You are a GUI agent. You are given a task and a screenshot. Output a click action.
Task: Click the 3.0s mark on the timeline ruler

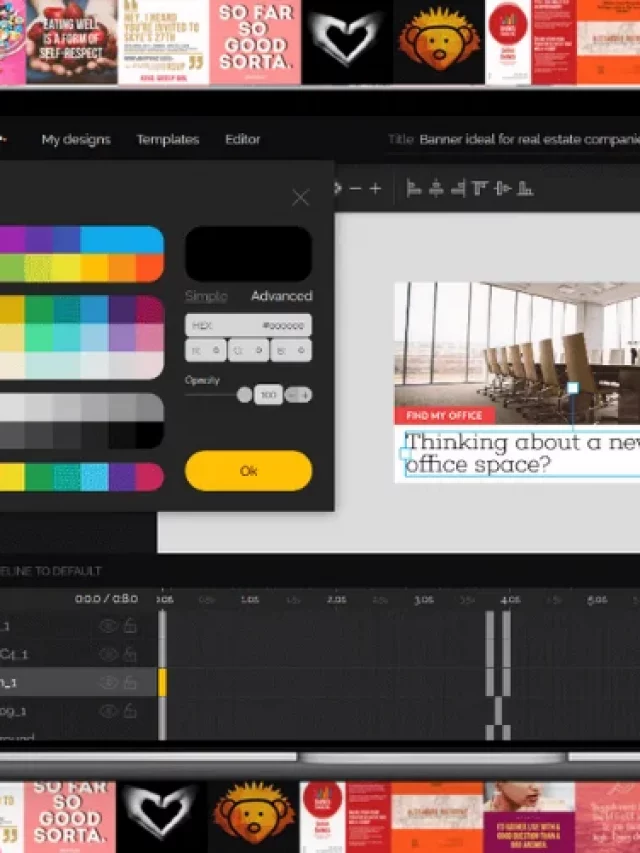click(x=423, y=599)
